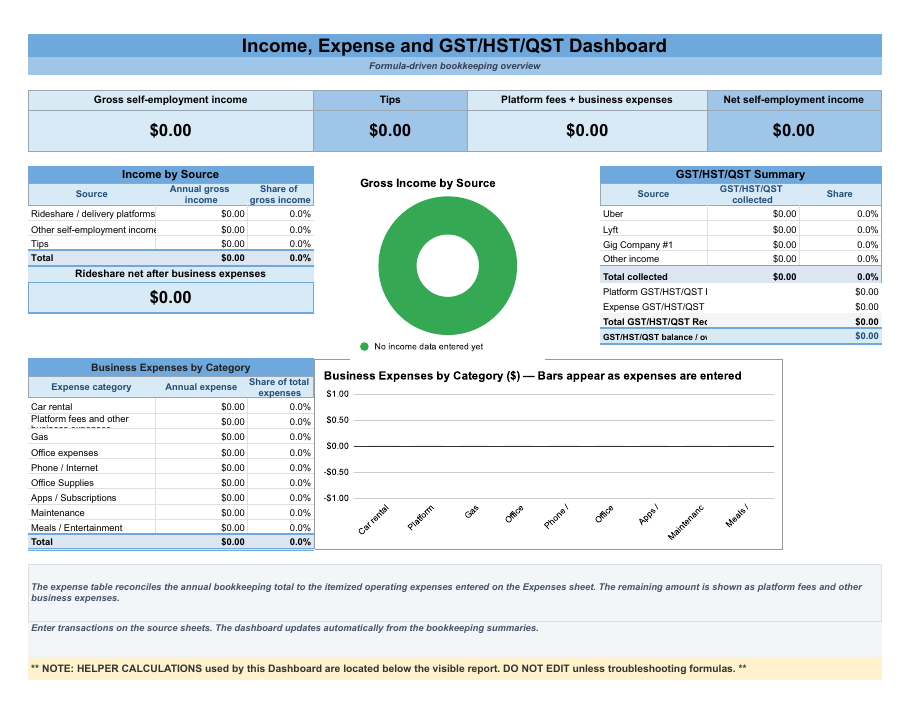Select "Maintenance" in the expense table
This screenshot has width=915, height=705.
[58, 513]
